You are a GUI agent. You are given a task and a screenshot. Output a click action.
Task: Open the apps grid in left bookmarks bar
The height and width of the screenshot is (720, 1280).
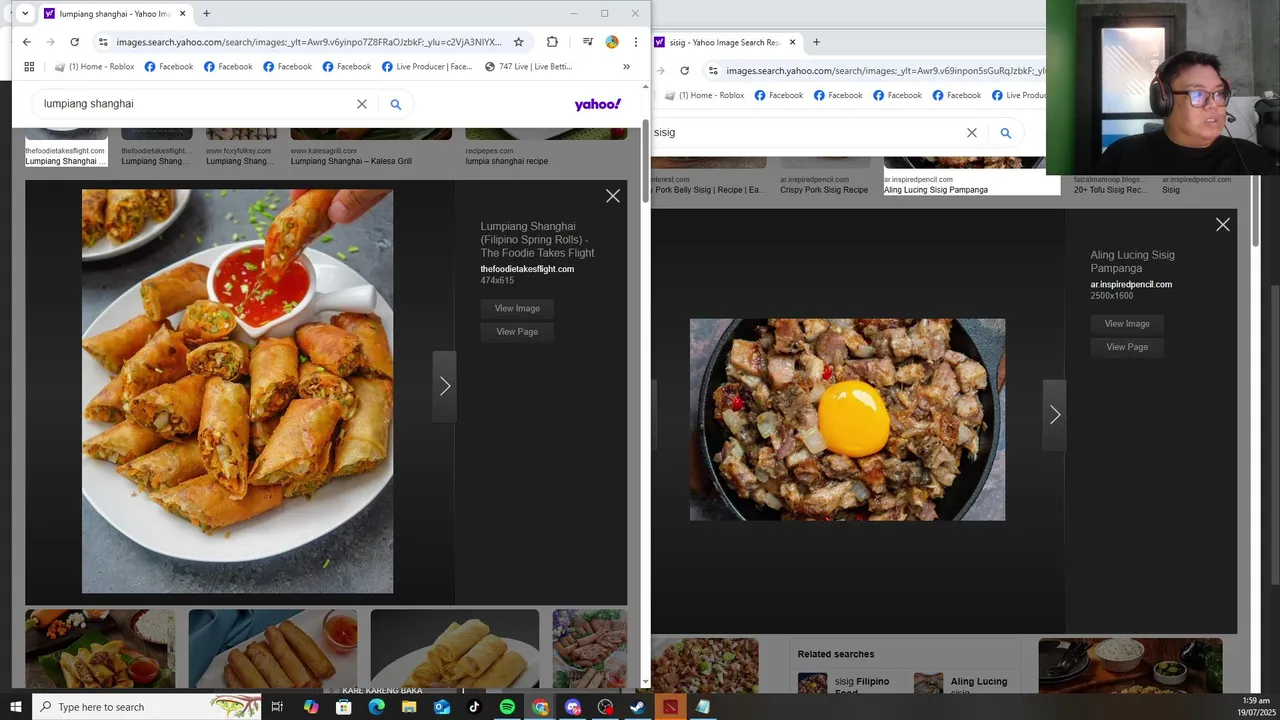click(x=29, y=67)
